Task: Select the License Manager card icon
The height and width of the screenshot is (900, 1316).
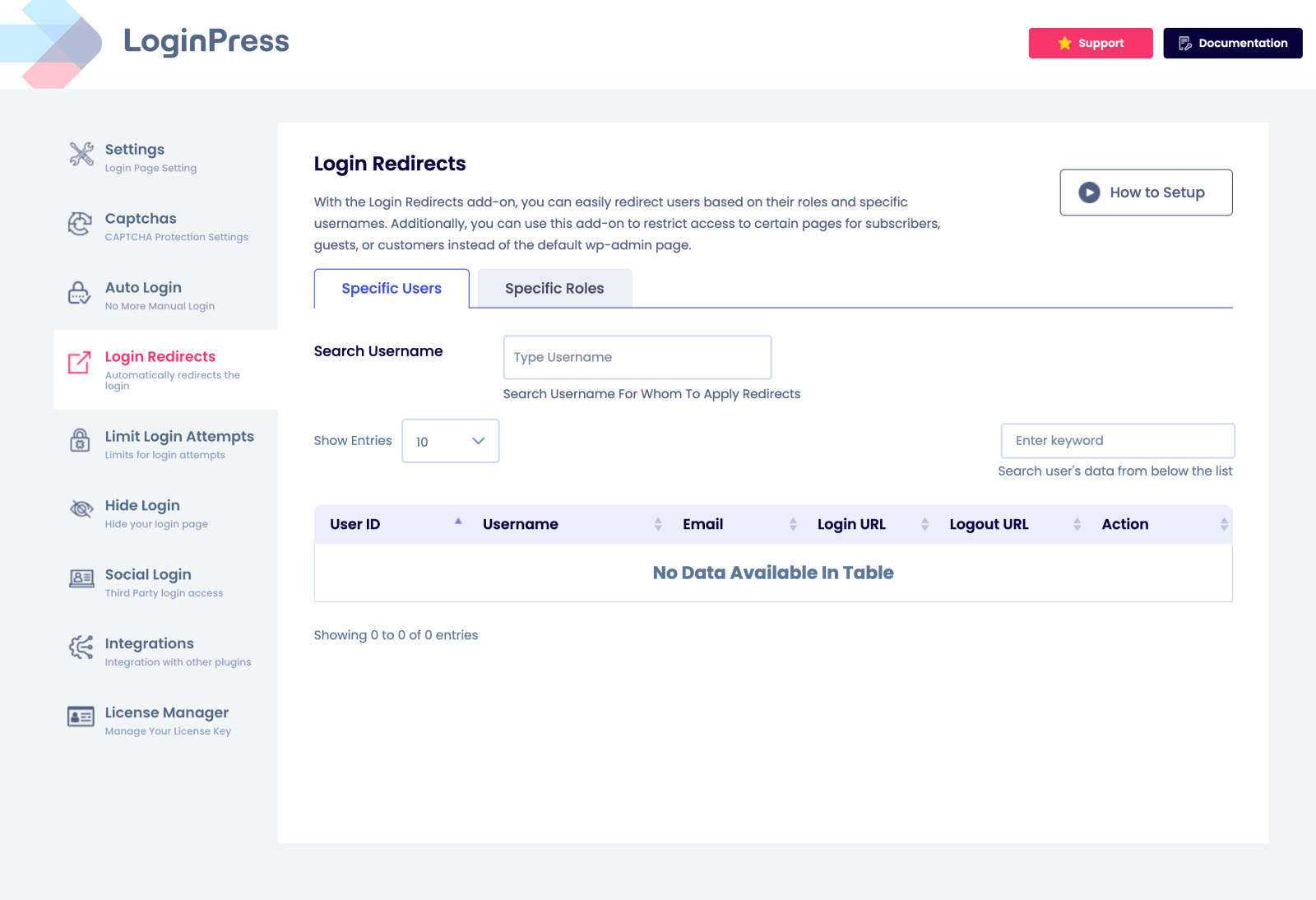Action: pos(80,718)
